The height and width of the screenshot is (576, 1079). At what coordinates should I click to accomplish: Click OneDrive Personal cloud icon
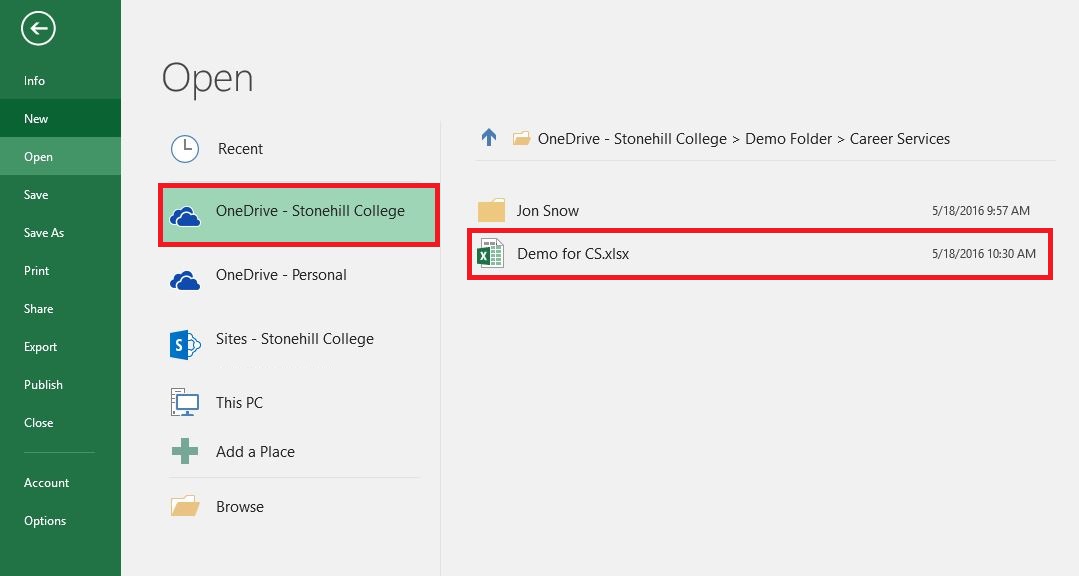(x=185, y=281)
